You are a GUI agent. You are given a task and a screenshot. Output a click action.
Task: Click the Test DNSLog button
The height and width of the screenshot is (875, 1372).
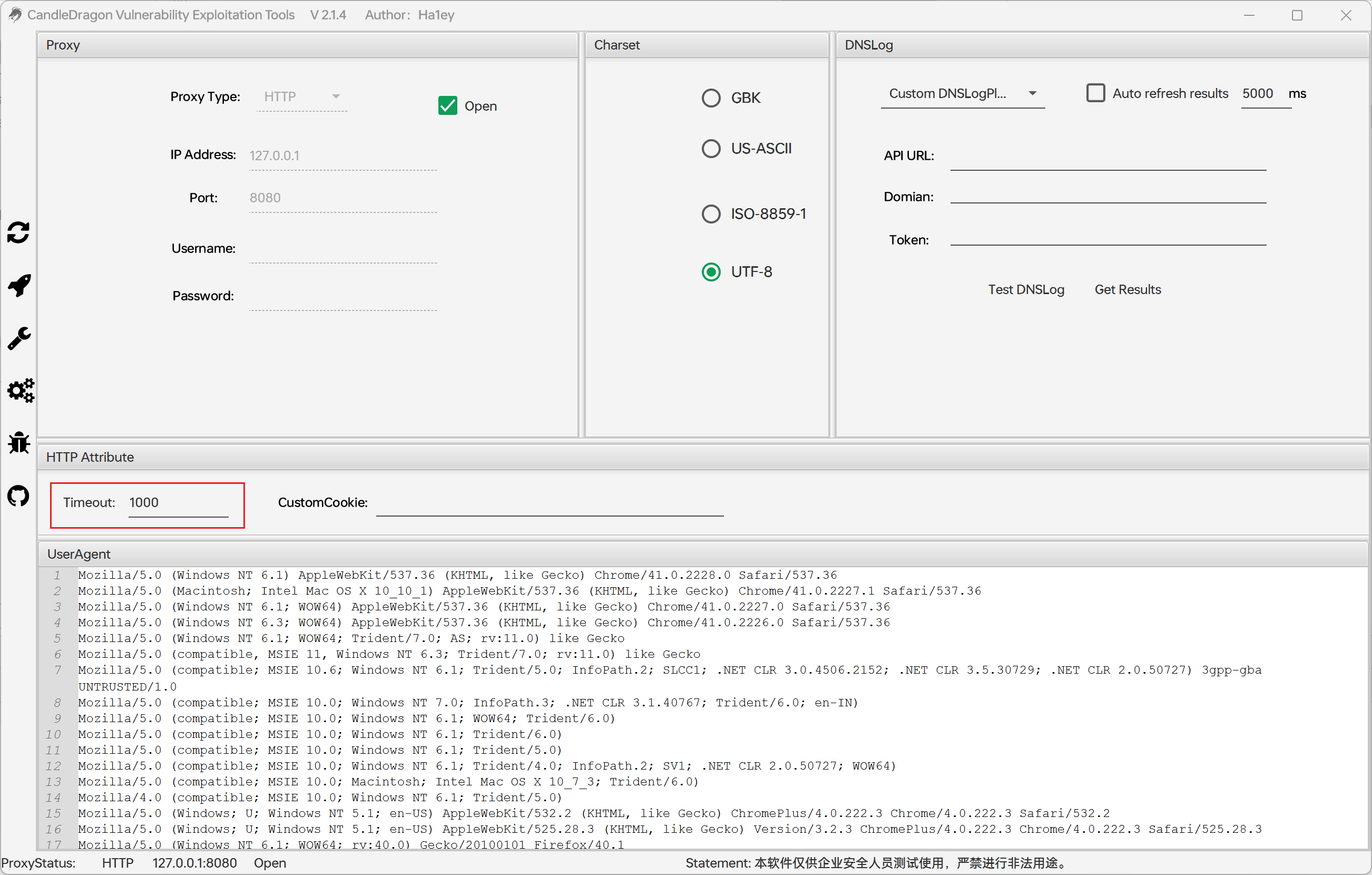[x=1026, y=289]
